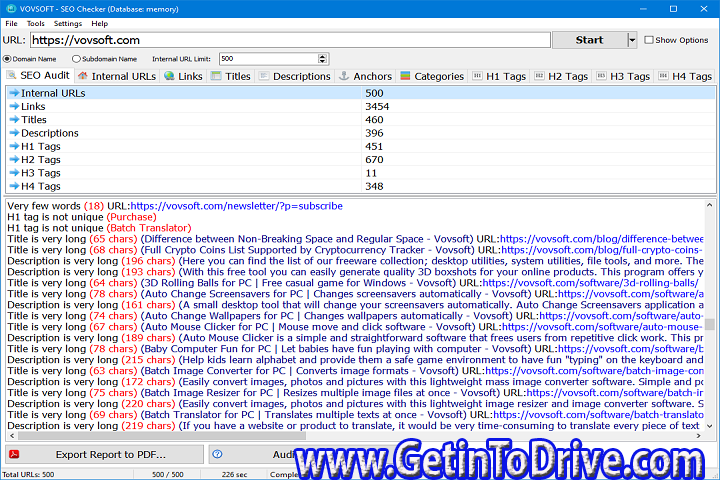Click the horizontal scrollbar right arrow
Image resolution: width=720 pixels, height=480 pixels.
click(699, 435)
